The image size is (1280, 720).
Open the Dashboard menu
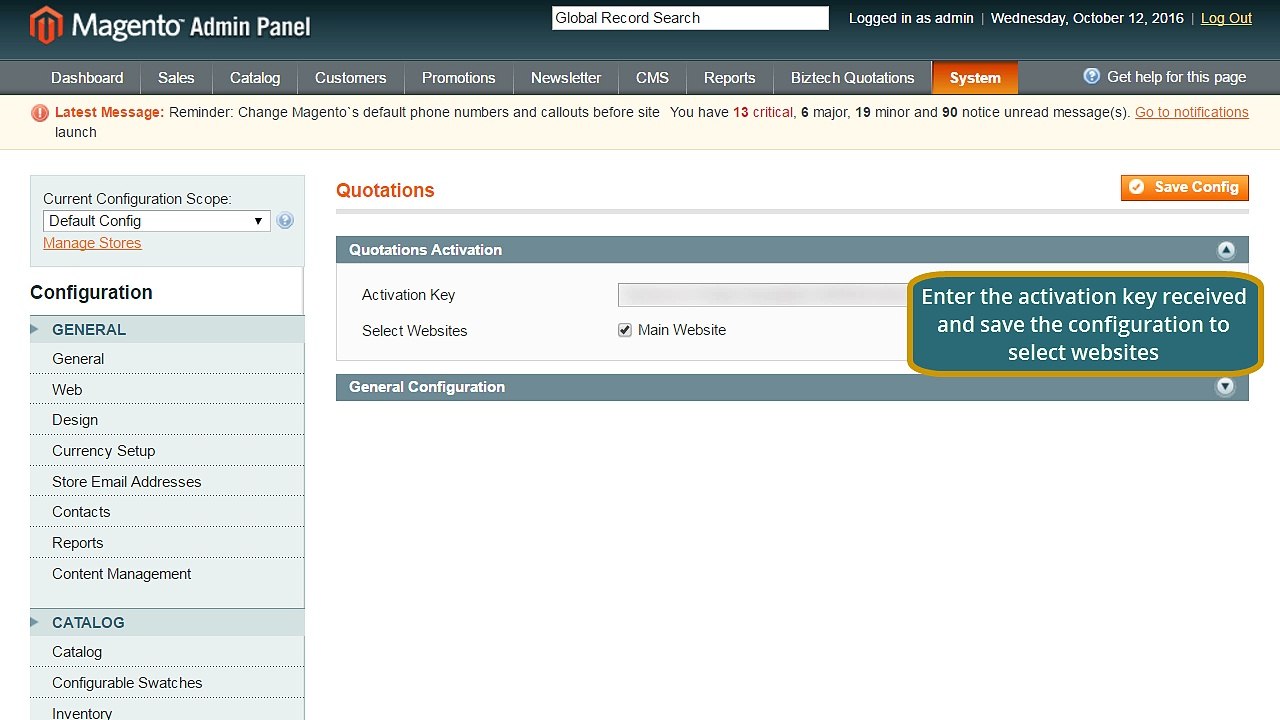(x=87, y=78)
